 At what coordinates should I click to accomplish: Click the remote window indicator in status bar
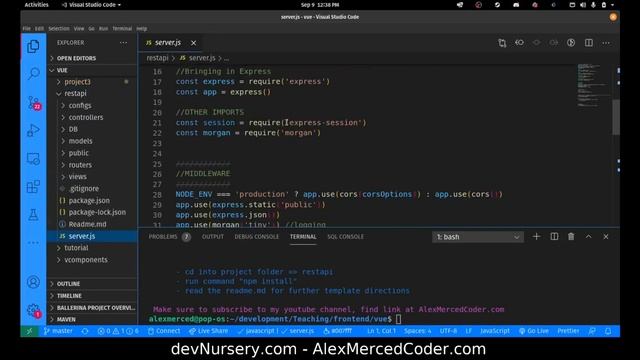point(29,331)
